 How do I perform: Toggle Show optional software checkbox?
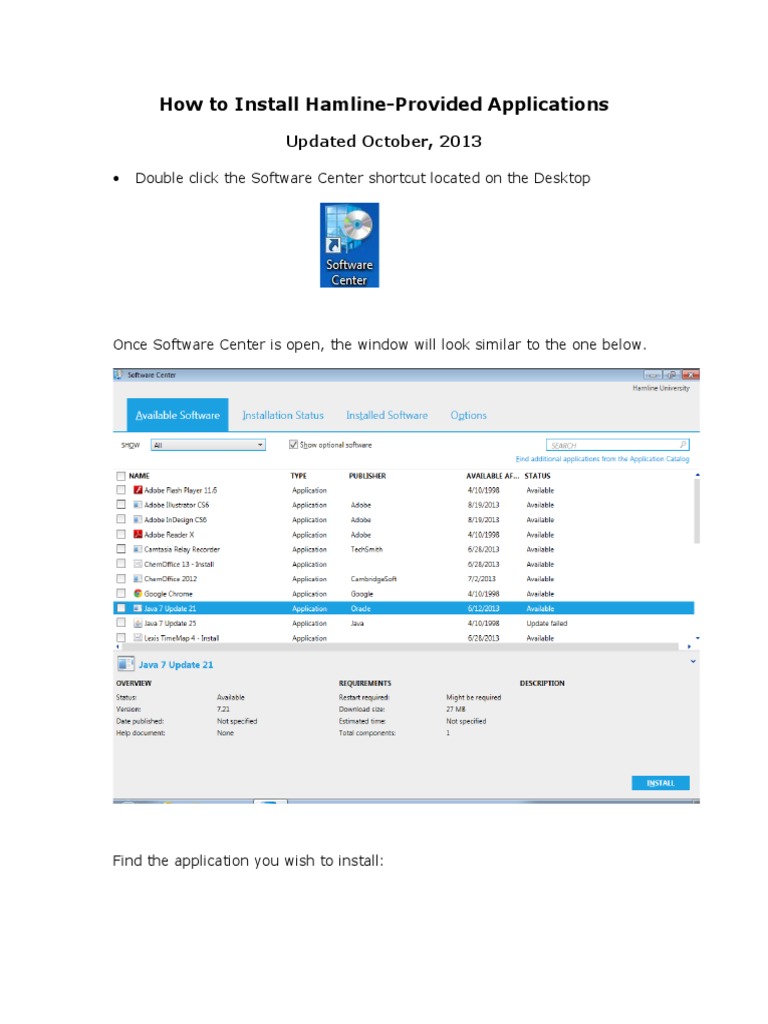coord(293,444)
